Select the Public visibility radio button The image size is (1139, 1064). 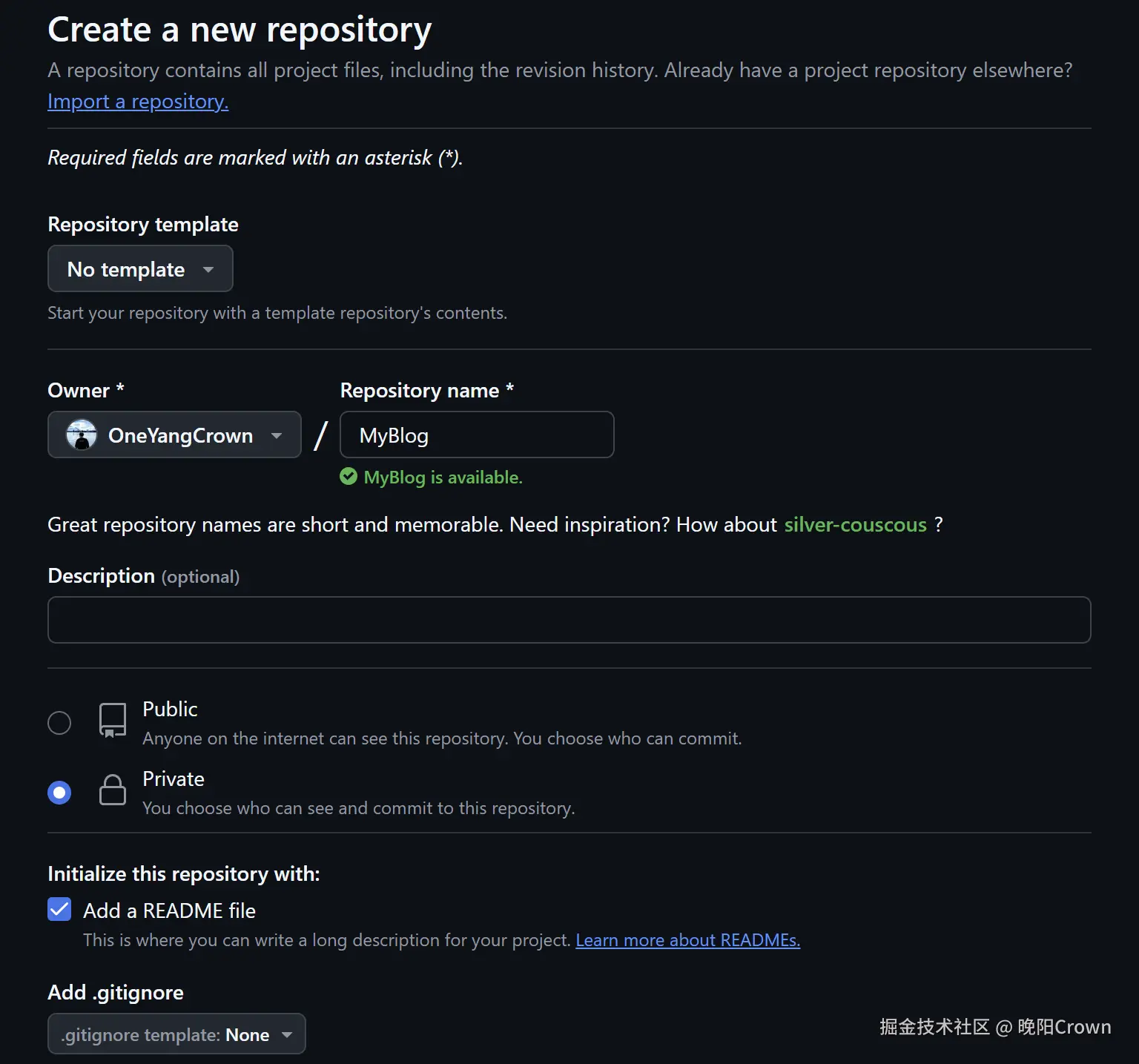[59, 723]
